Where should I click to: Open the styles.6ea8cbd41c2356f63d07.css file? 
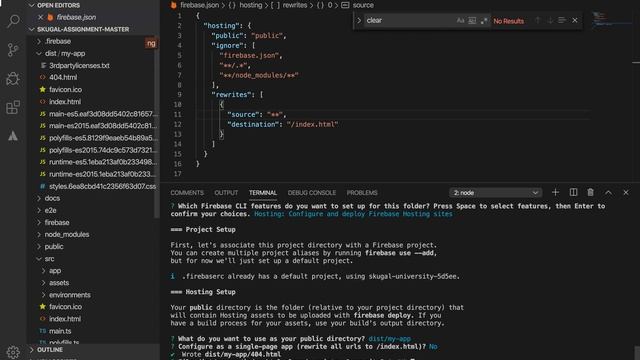[102, 186]
